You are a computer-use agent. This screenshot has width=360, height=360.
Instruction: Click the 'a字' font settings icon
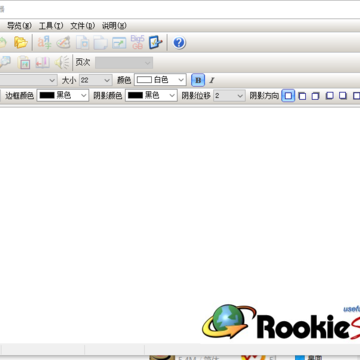pyautogui.click(x=44, y=43)
